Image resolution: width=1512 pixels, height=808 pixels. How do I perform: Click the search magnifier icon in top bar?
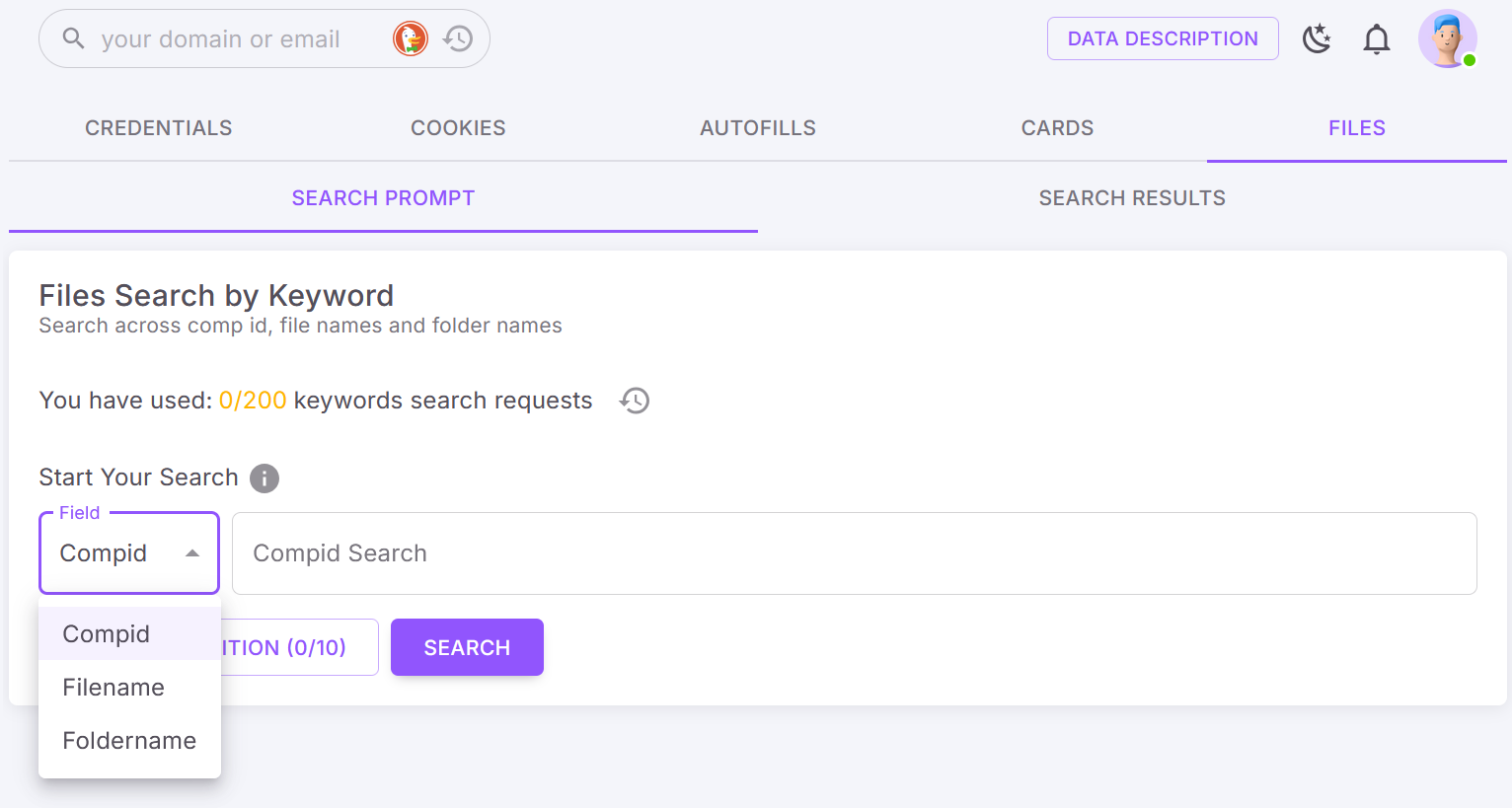click(73, 38)
